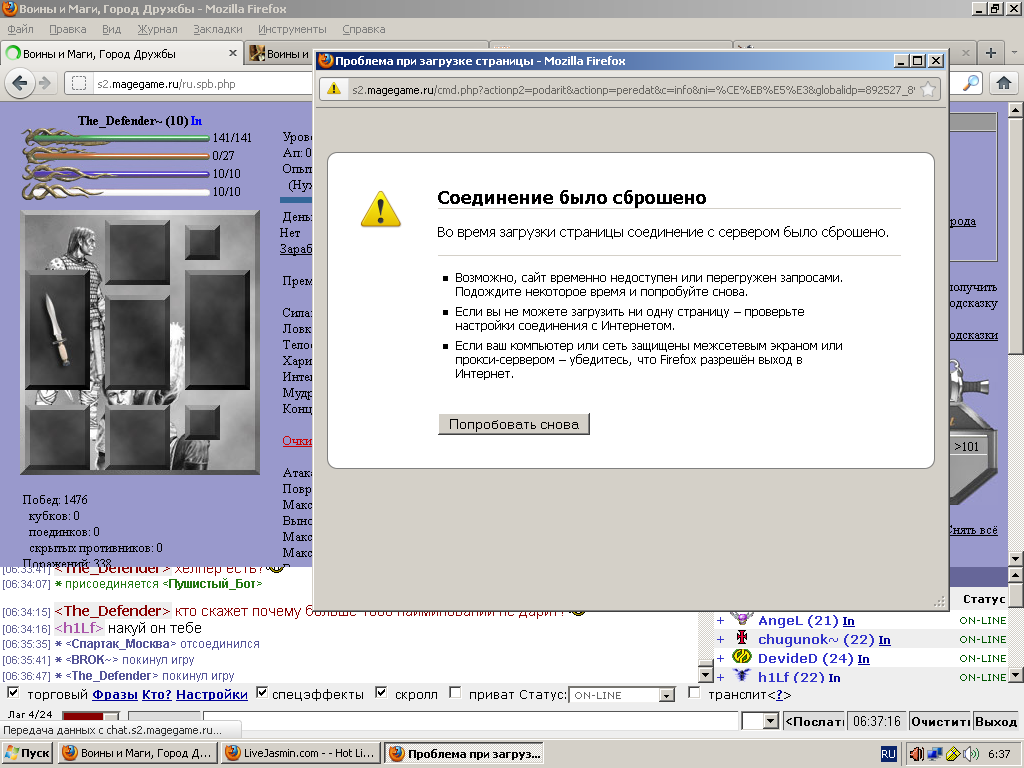Click the plus sign beside AngeL
Viewport: 1024px width, 768px height.
pos(720,620)
